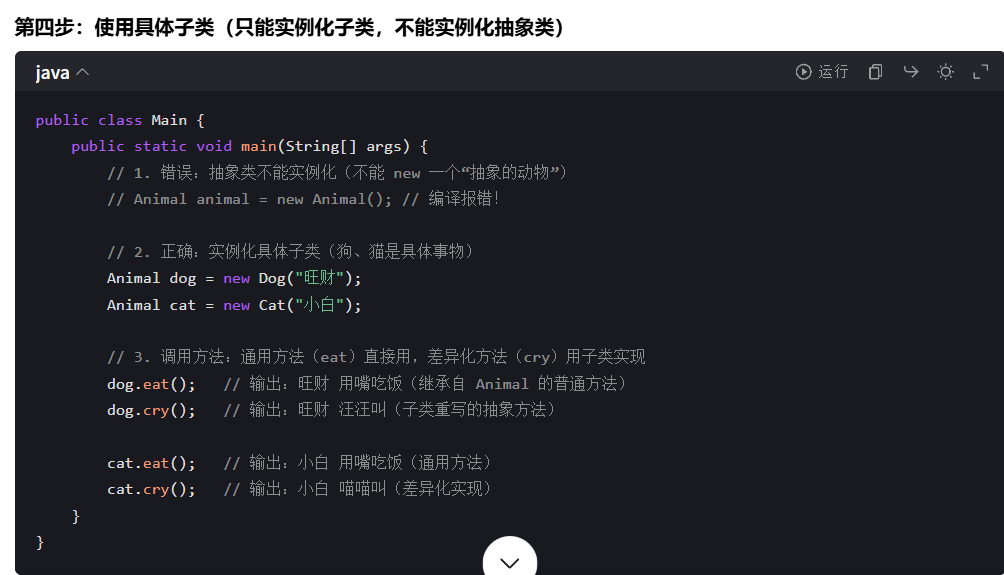Click commented line 'Animal animal = new Animal();'
The height and width of the screenshot is (575, 1004).
click(303, 199)
